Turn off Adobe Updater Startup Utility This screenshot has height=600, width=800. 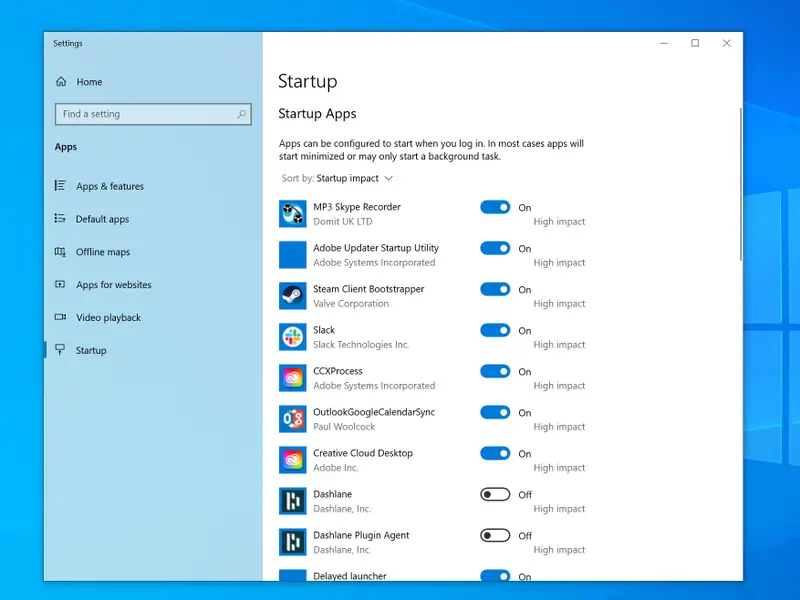(x=495, y=248)
